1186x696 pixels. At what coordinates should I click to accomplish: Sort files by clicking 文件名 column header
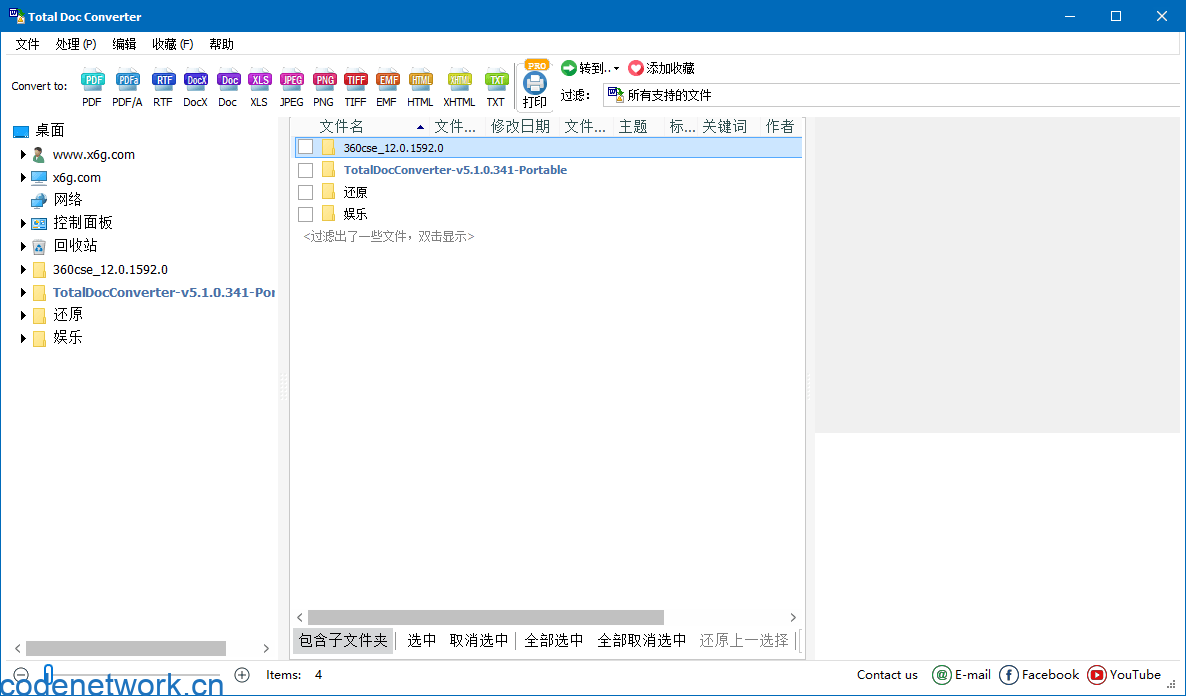coord(341,126)
